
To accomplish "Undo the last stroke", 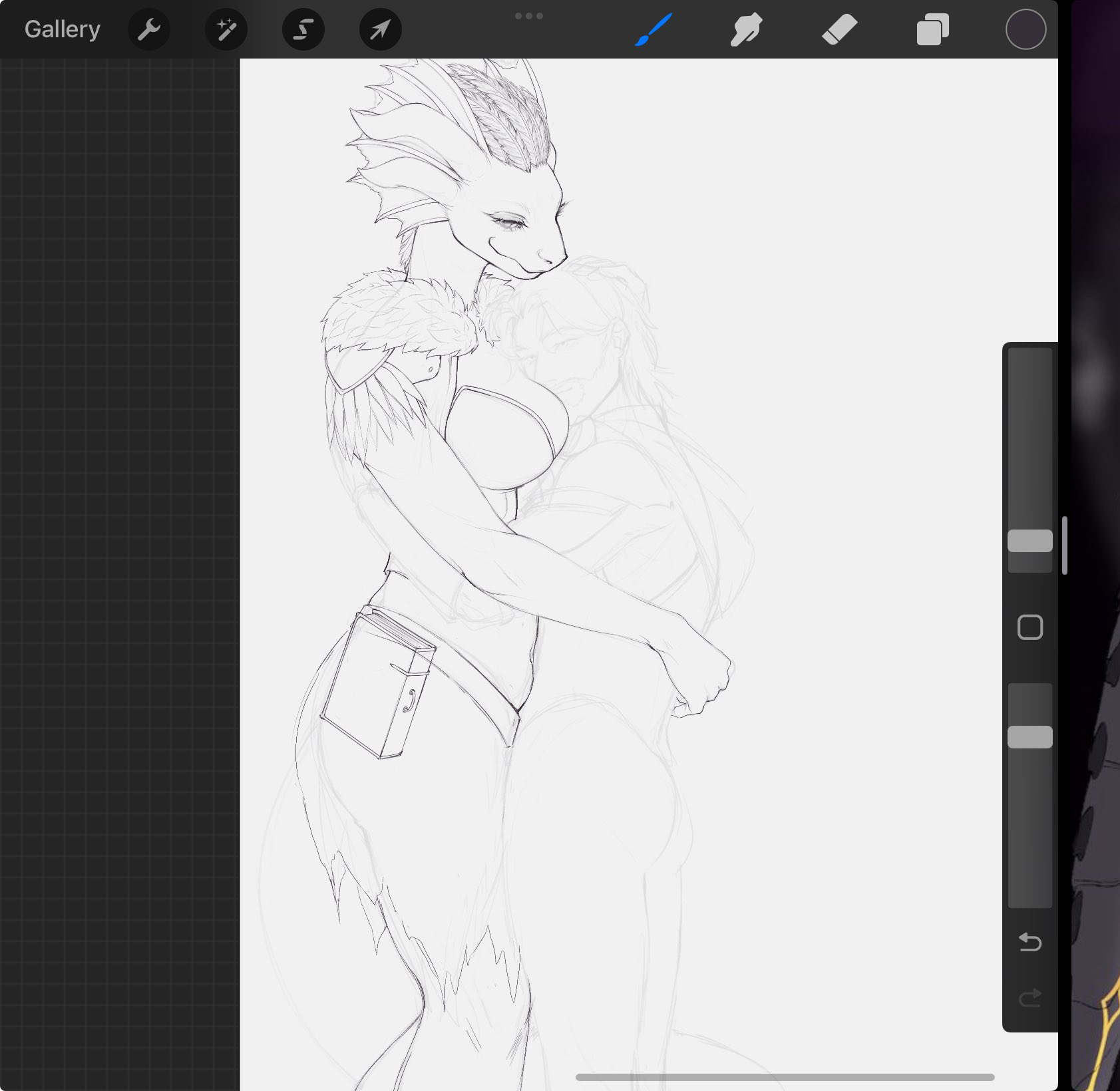I will click(x=1029, y=942).
